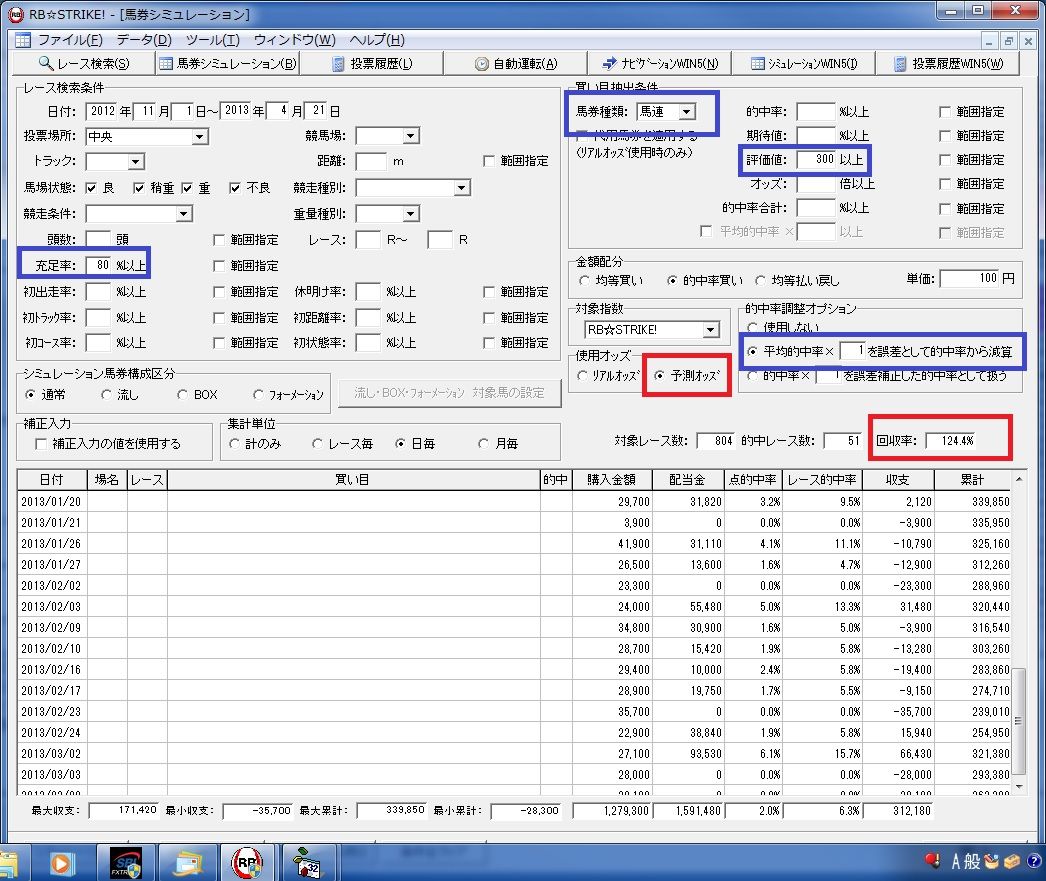This screenshot has height=881, width=1046.
Task: Expand the 投票場所 dropdown showing 中央
Action: click(x=199, y=137)
